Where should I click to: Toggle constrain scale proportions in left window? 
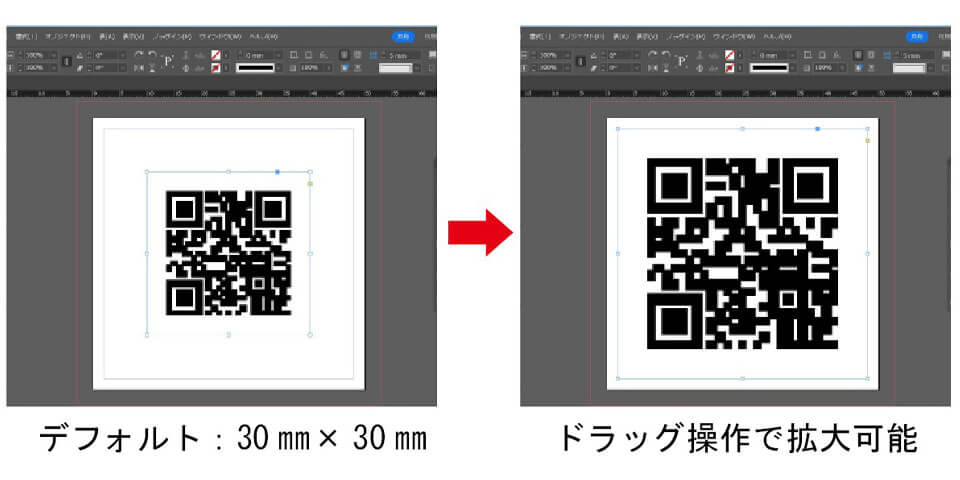click(x=67, y=61)
